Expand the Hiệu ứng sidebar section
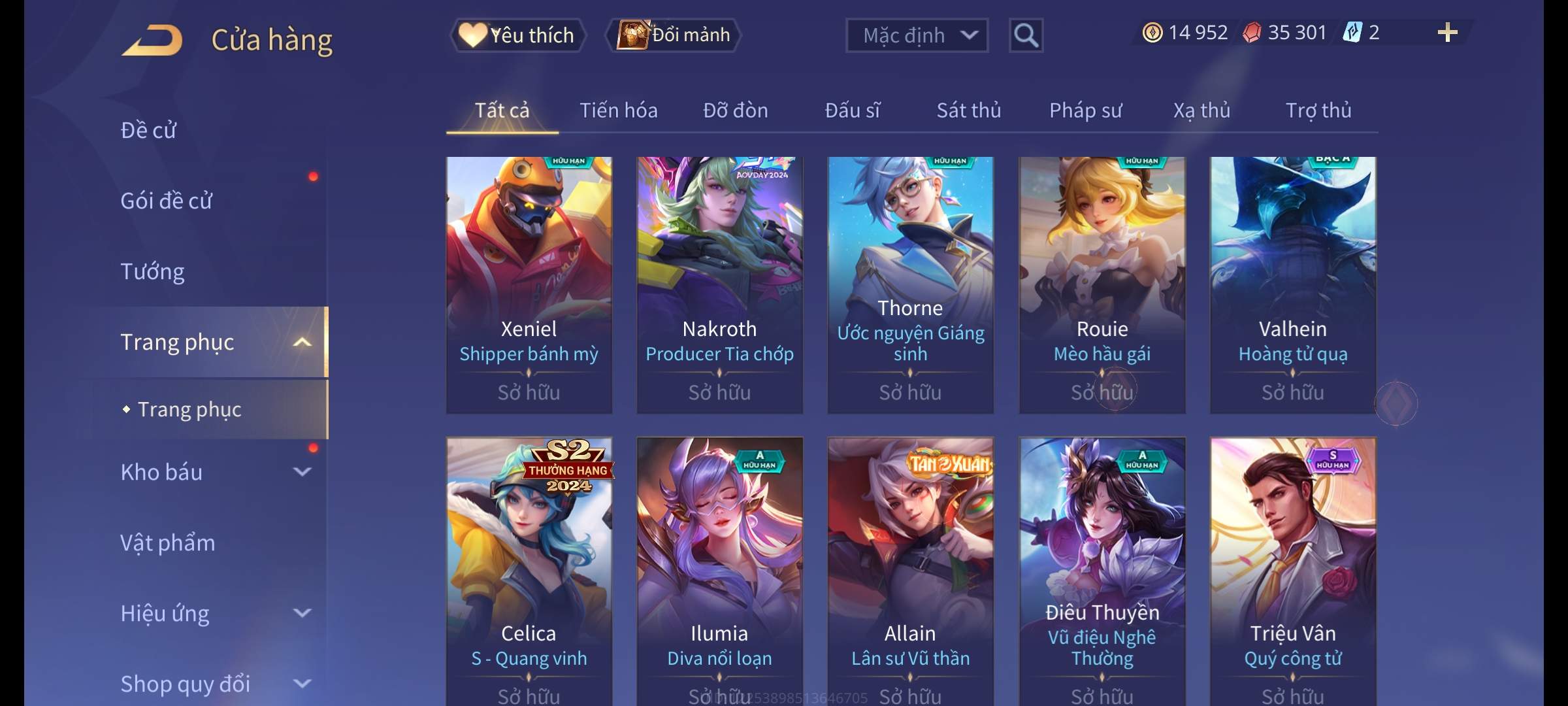This screenshot has width=1568, height=706. coord(302,613)
